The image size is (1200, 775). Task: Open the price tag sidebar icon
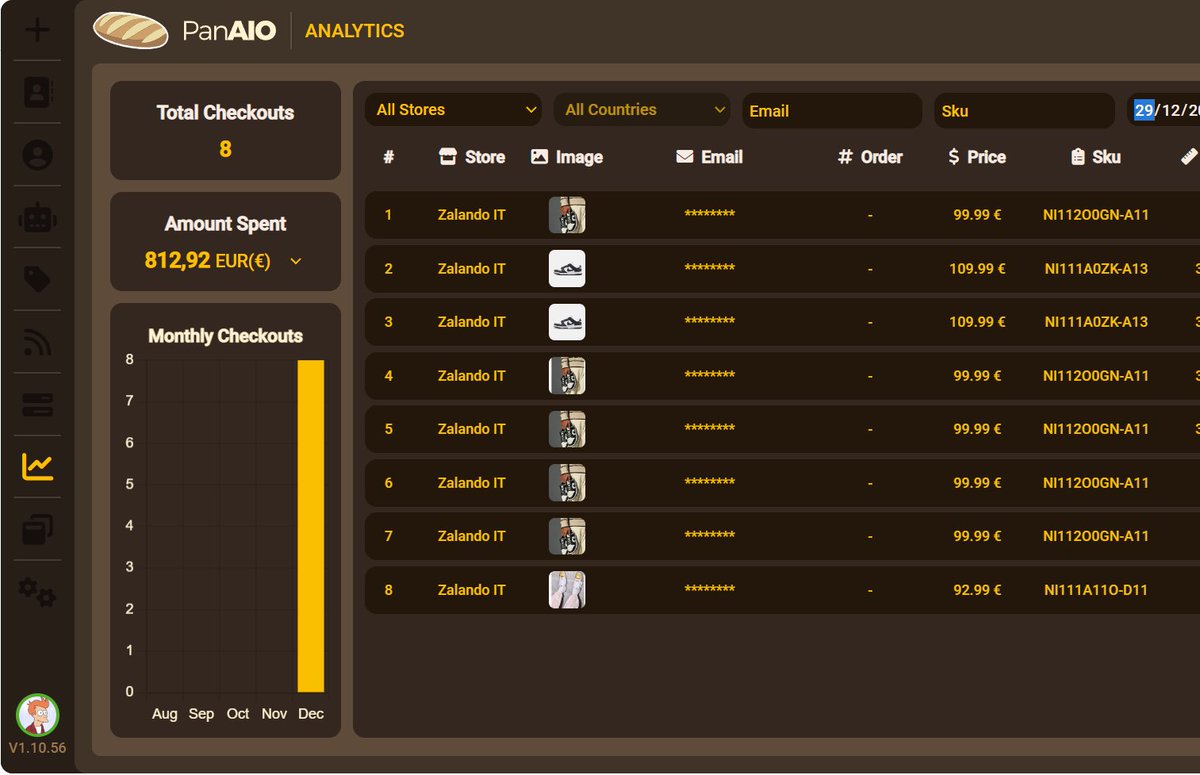point(37,280)
